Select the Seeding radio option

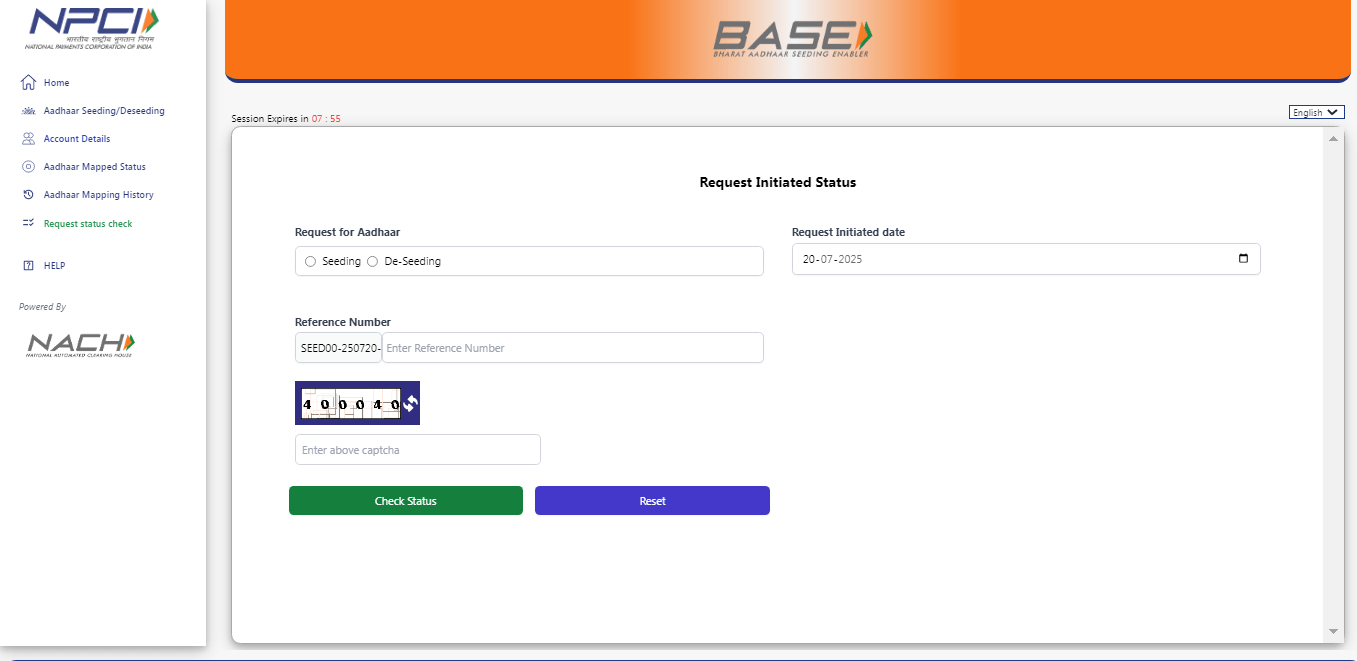311,261
